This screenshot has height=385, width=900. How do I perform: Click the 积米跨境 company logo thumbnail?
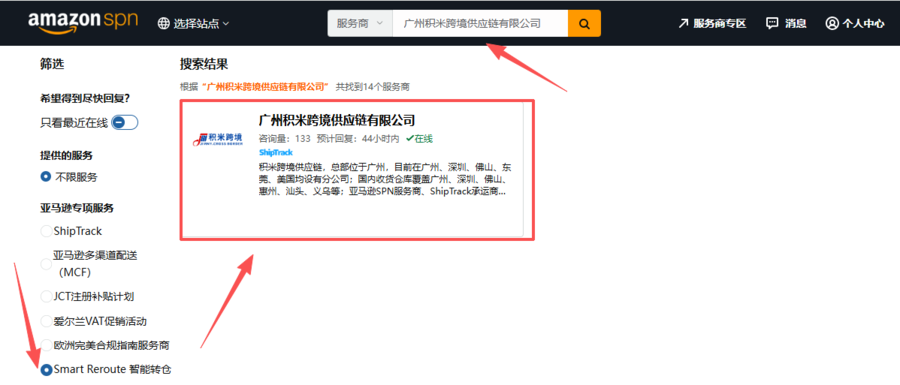(218, 138)
